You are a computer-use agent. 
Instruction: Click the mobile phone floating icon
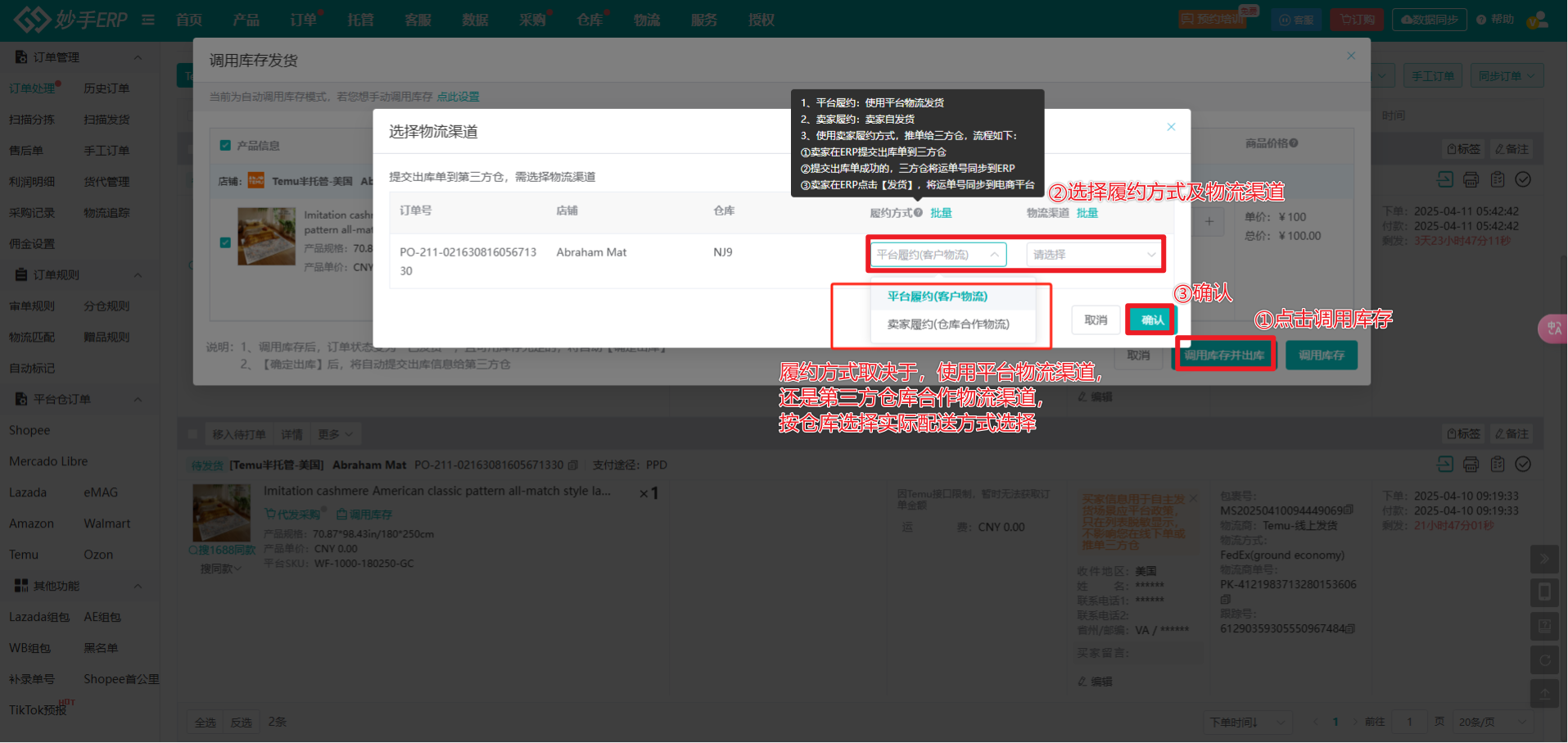[1544, 592]
